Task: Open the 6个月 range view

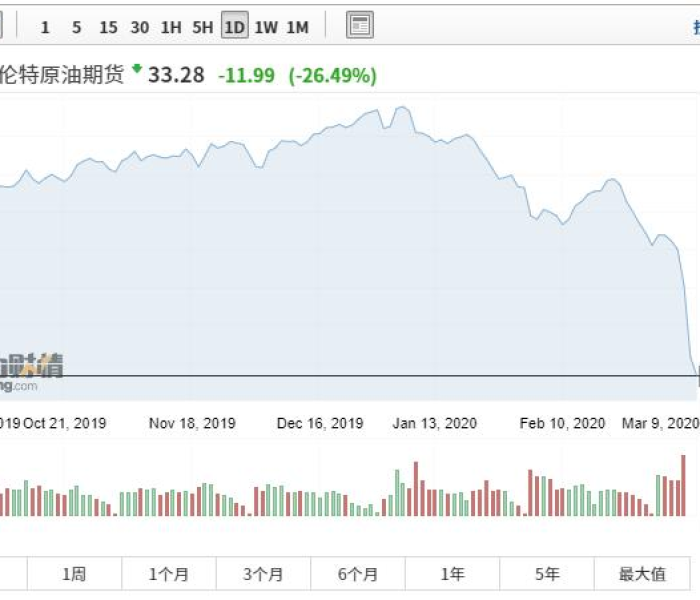Action: (x=358, y=574)
